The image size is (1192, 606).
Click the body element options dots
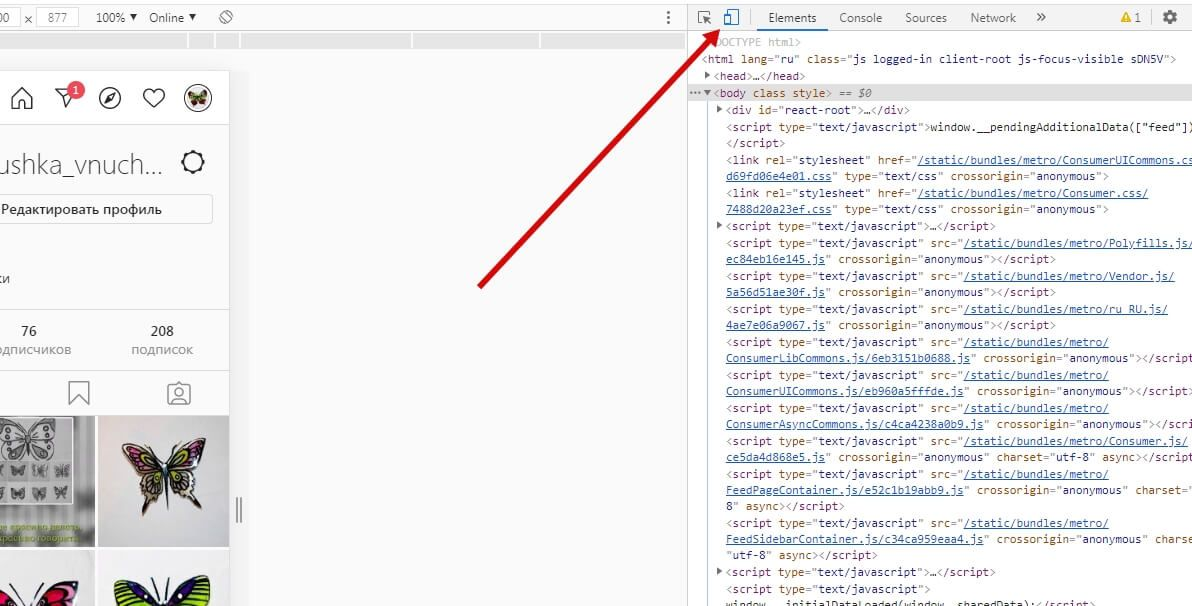tap(694, 93)
